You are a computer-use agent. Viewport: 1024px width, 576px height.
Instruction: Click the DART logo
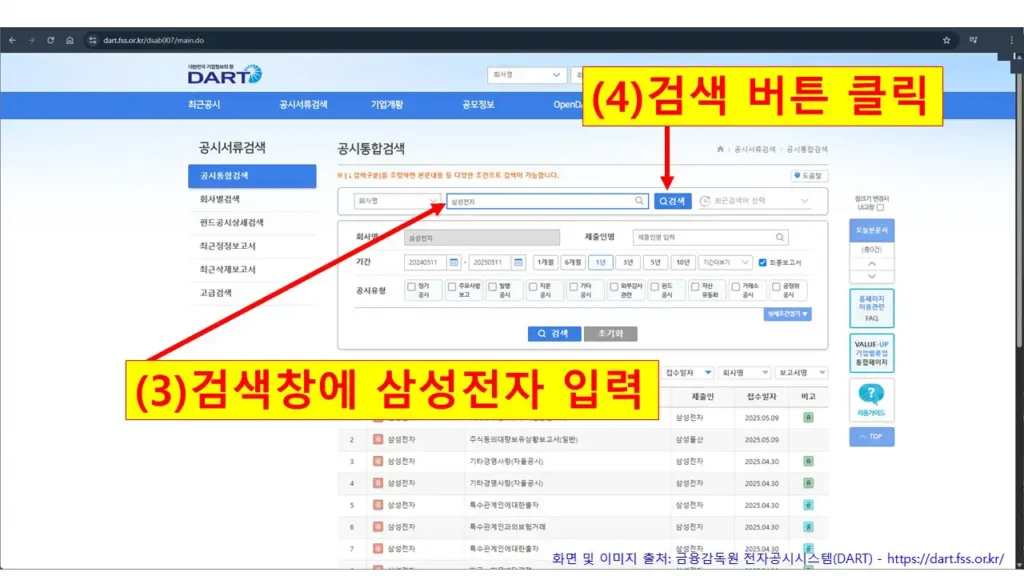click(225, 74)
